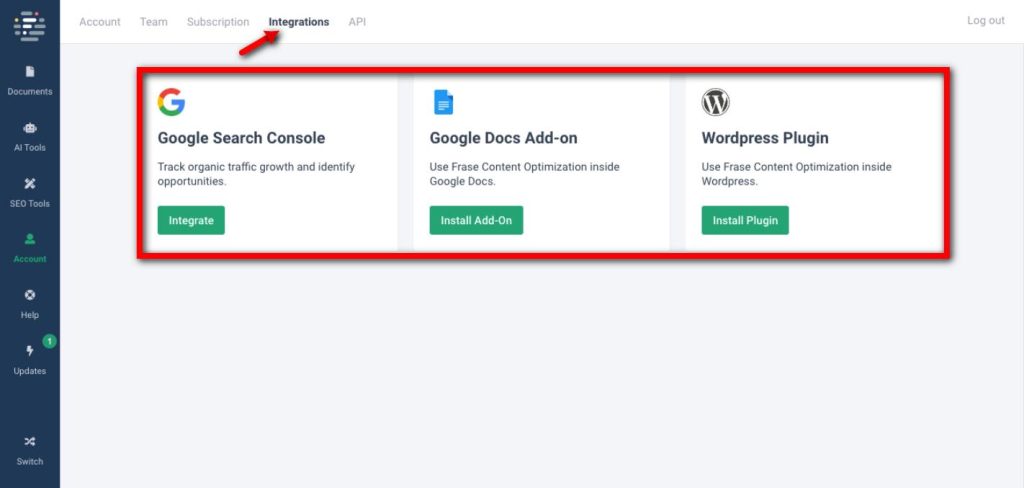Open SEO Tools icon in sidebar
This screenshot has height=488, width=1024.
[x=30, y=184]
